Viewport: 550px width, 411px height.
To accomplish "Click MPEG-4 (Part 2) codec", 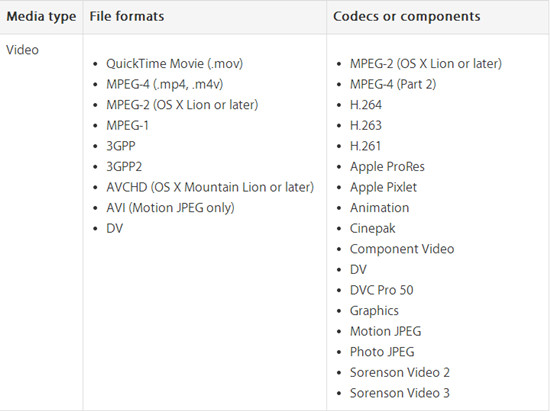I will tap(393, 85).
